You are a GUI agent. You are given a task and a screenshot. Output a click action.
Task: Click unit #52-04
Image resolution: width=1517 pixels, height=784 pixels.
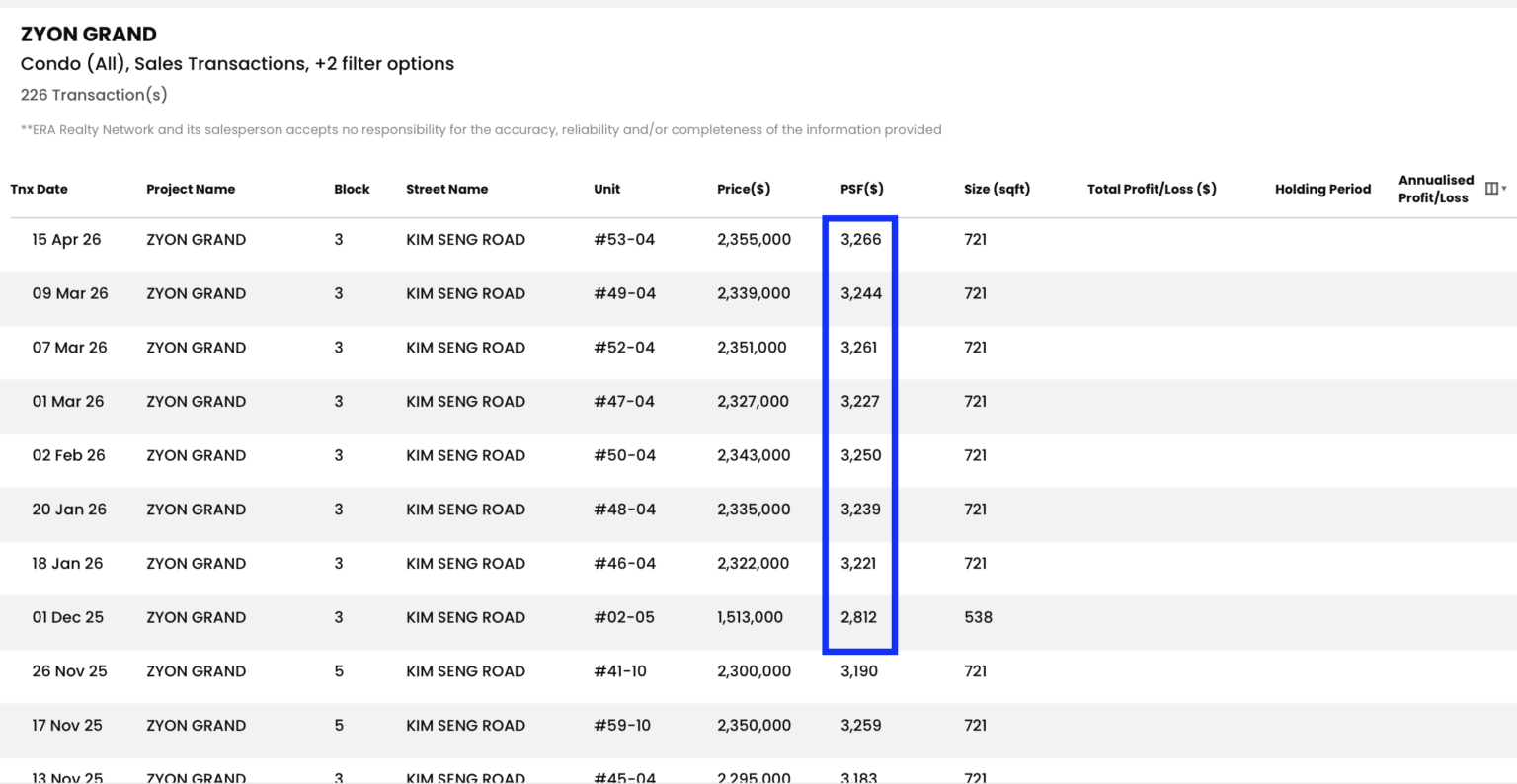tap(624, 348)
